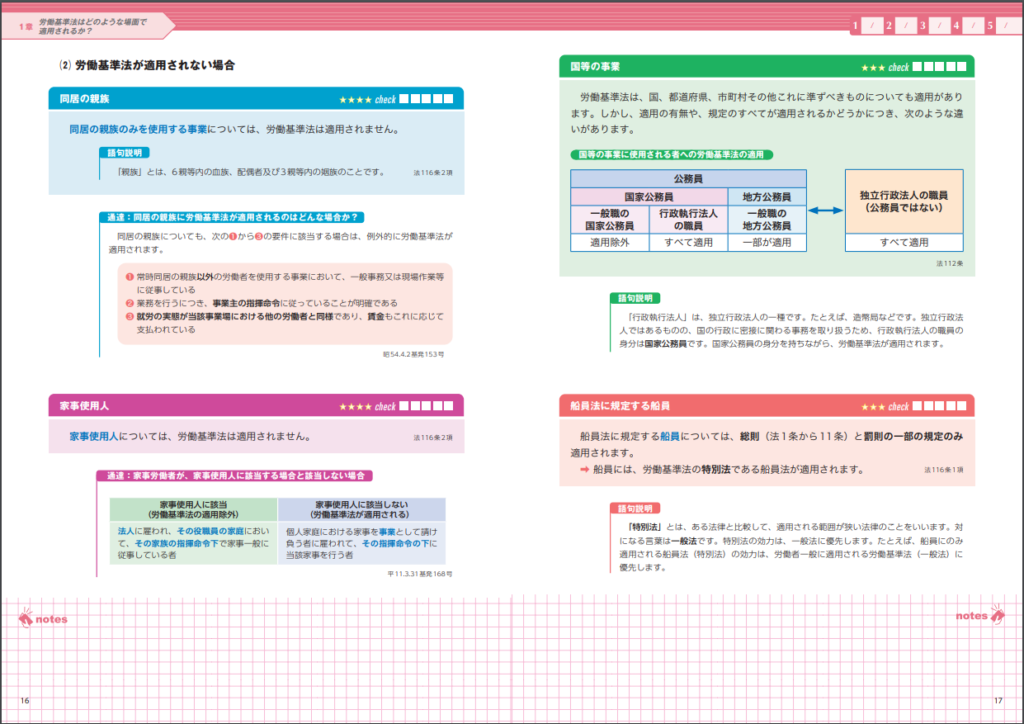The height and width of the screenshot is (724, 1024).
Task: Tick the first check box in 家事使用人 header
Action: (404, 406)
